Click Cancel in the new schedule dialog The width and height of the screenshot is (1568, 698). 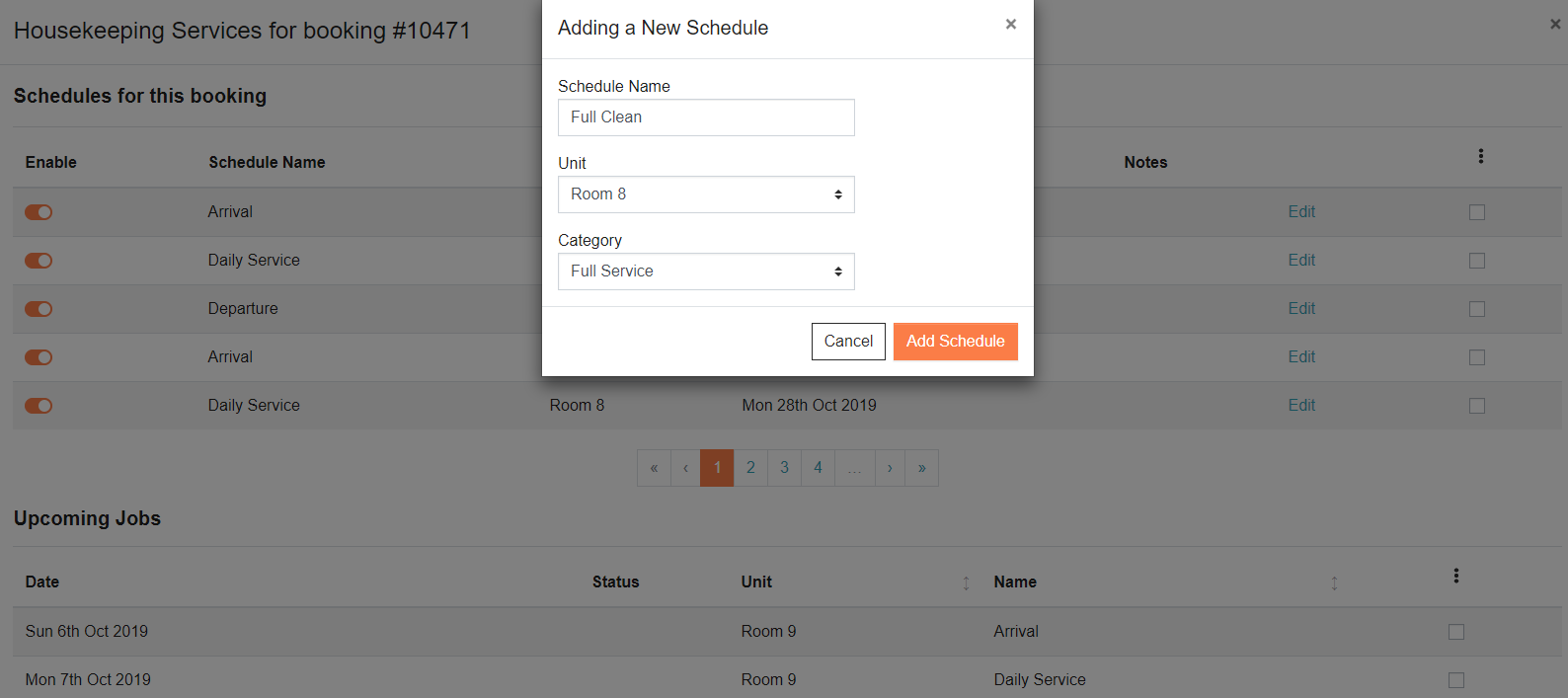click(848, 342)
